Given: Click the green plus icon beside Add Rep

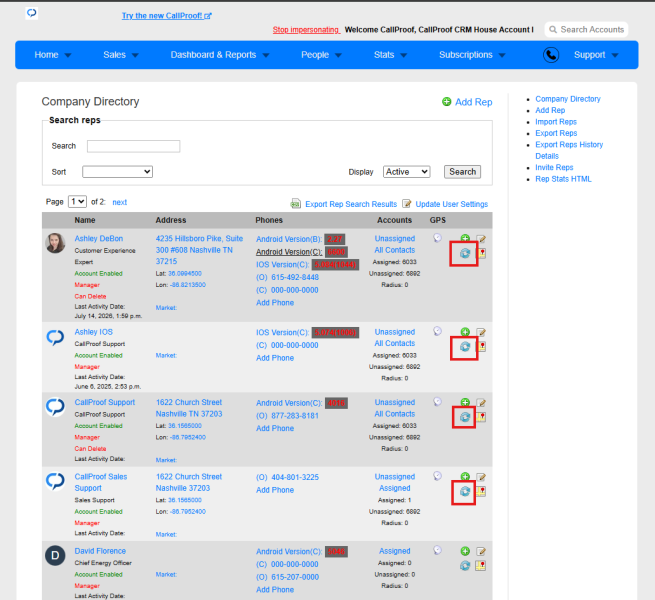Looking at the screenshot, I should [447, 102].
